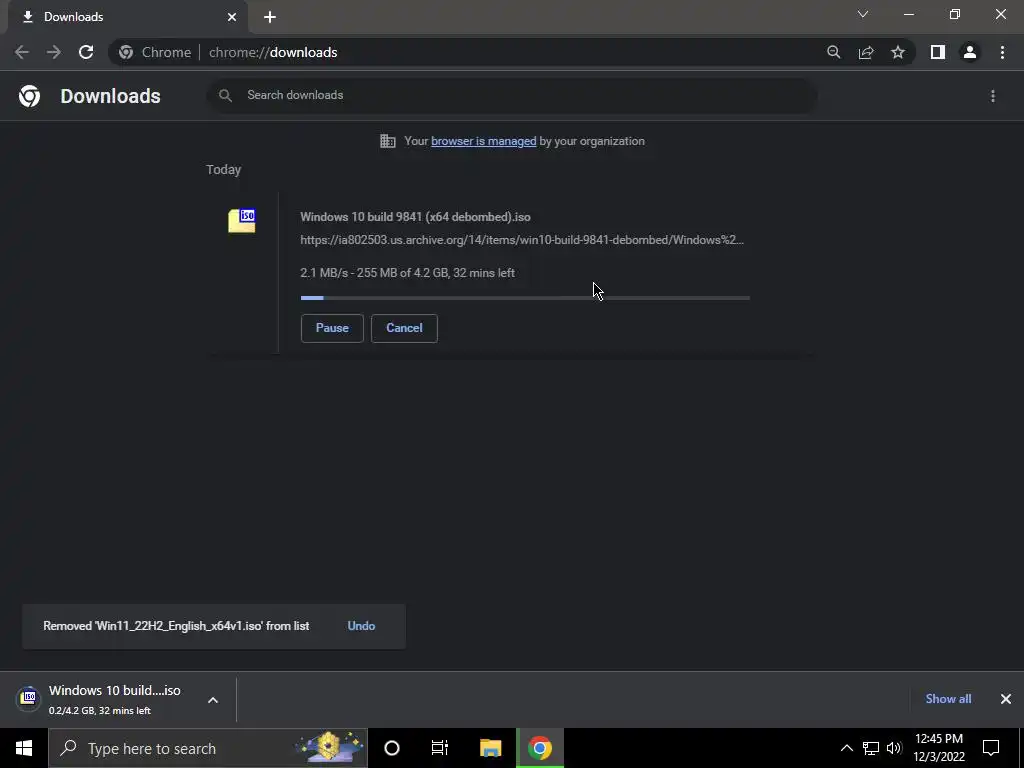Cancel the Windows 10 build ISO download

coord(404,328)
